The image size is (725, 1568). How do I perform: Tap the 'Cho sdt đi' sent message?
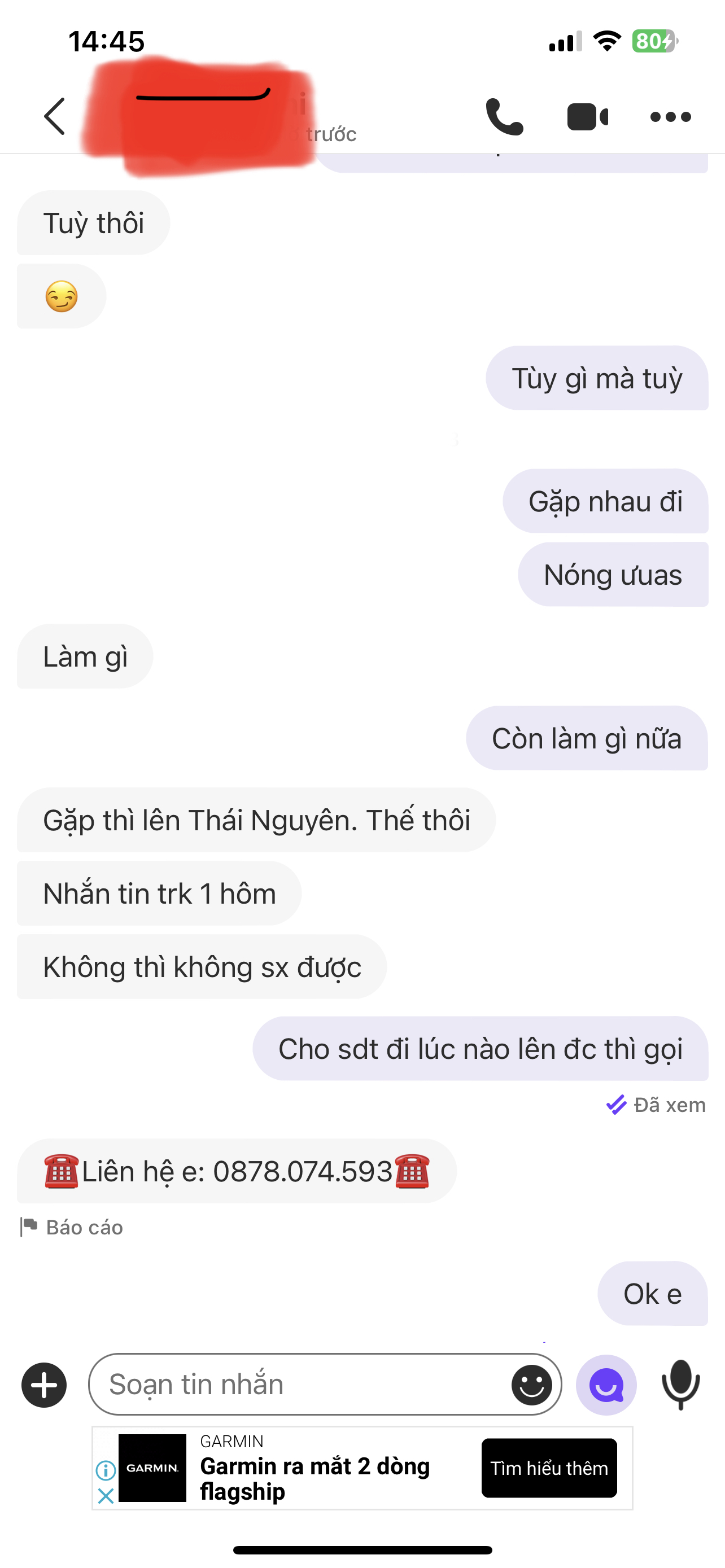[x=481, y=1048]
